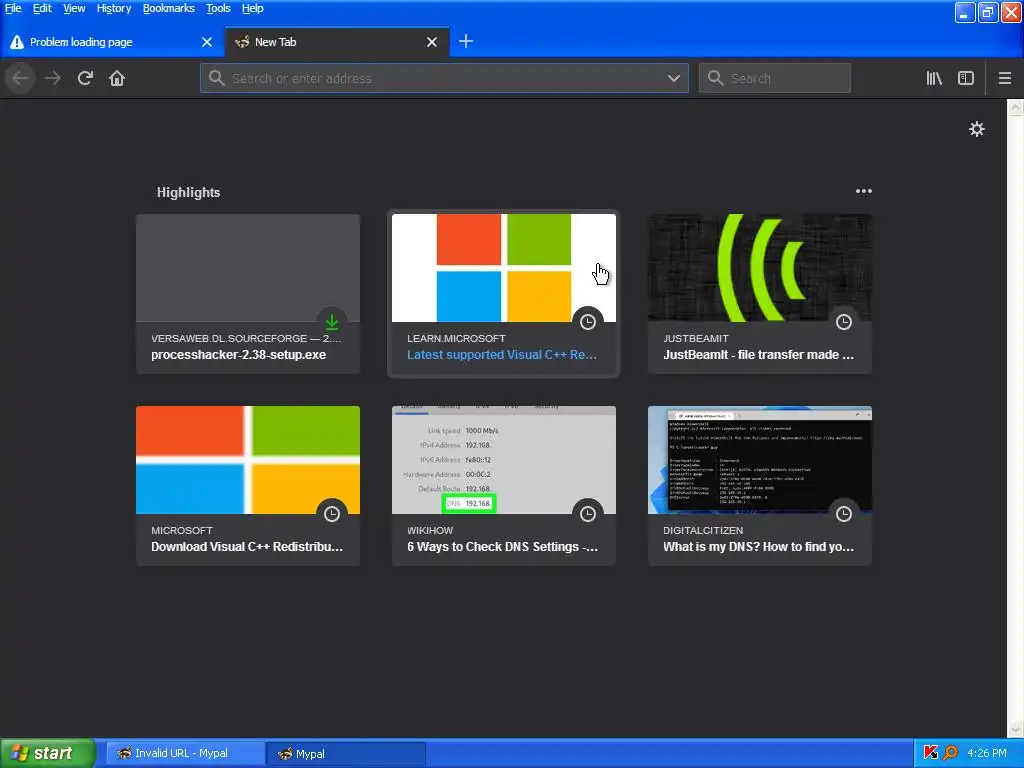
Task: Open processhacker-2.38-setup.exe highlight
Action: [x=238, y=355]
